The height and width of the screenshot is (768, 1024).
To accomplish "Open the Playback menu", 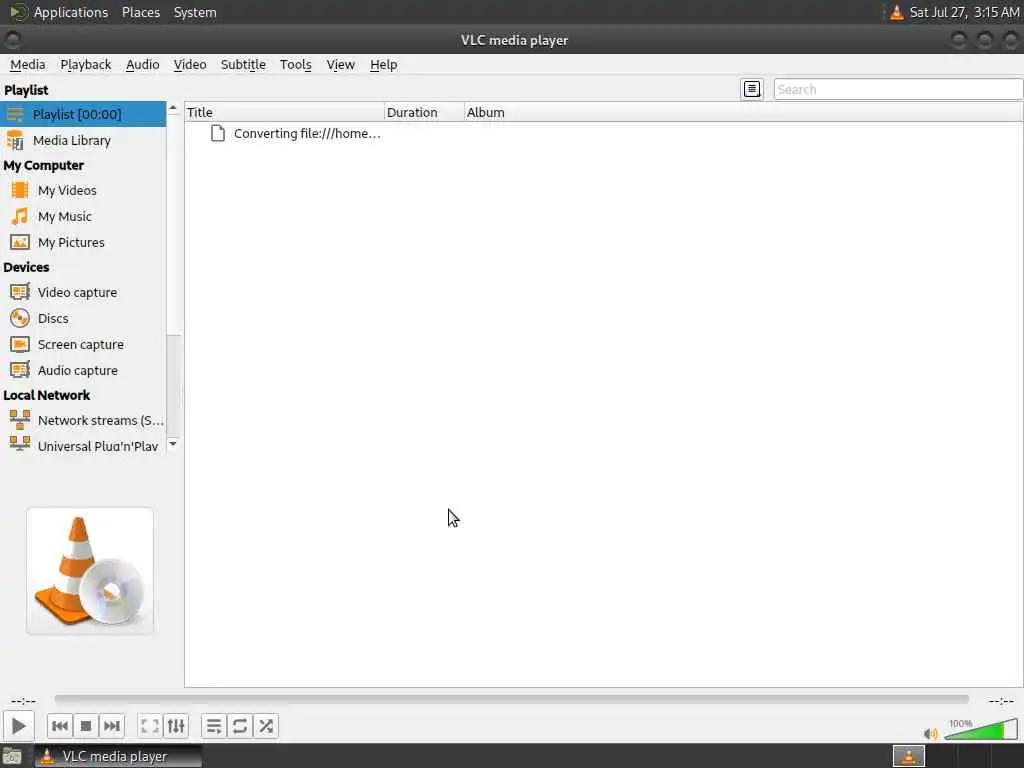I will (x=86, y=64).
